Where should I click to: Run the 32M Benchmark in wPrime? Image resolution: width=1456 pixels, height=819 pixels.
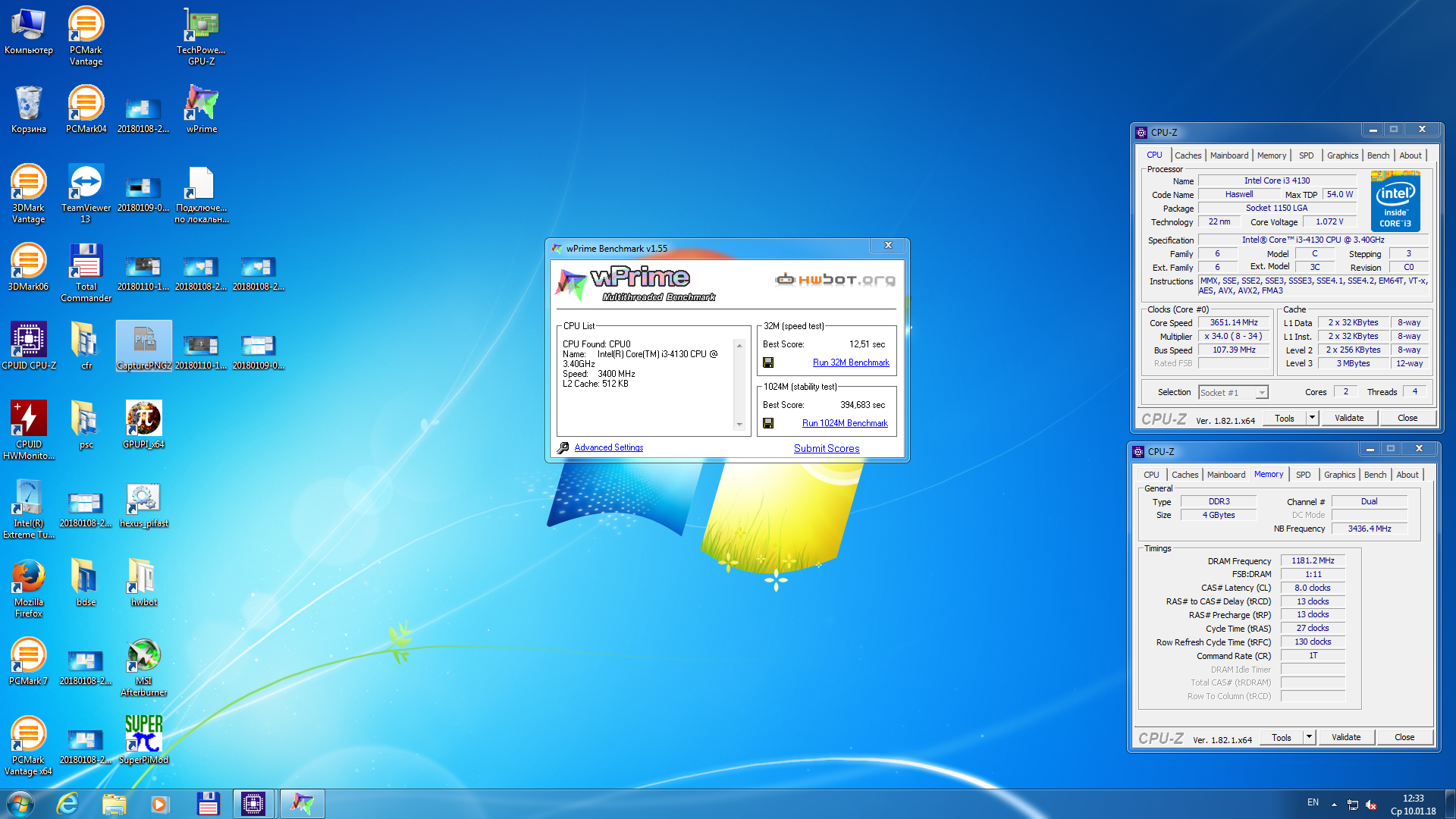tap(851, 362)
